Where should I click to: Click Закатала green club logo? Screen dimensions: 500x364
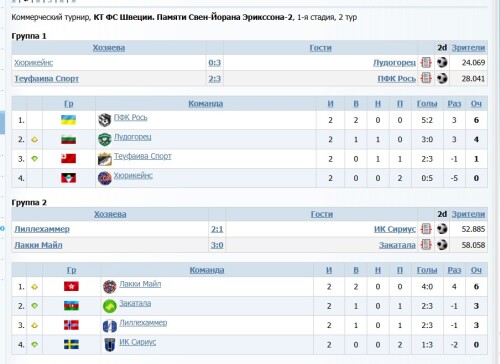[110, 306]
